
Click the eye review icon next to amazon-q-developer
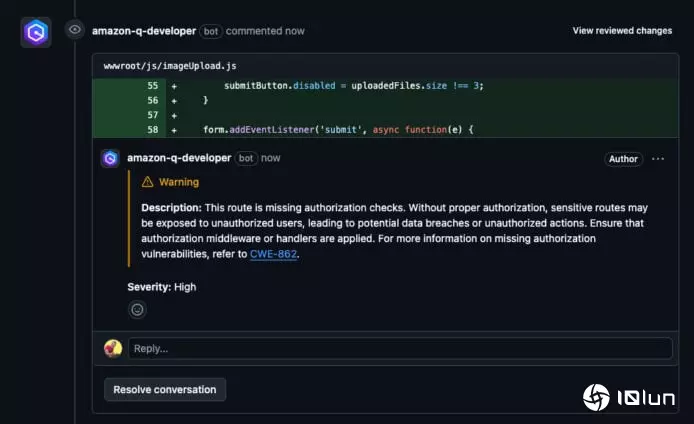pos(75,30)
